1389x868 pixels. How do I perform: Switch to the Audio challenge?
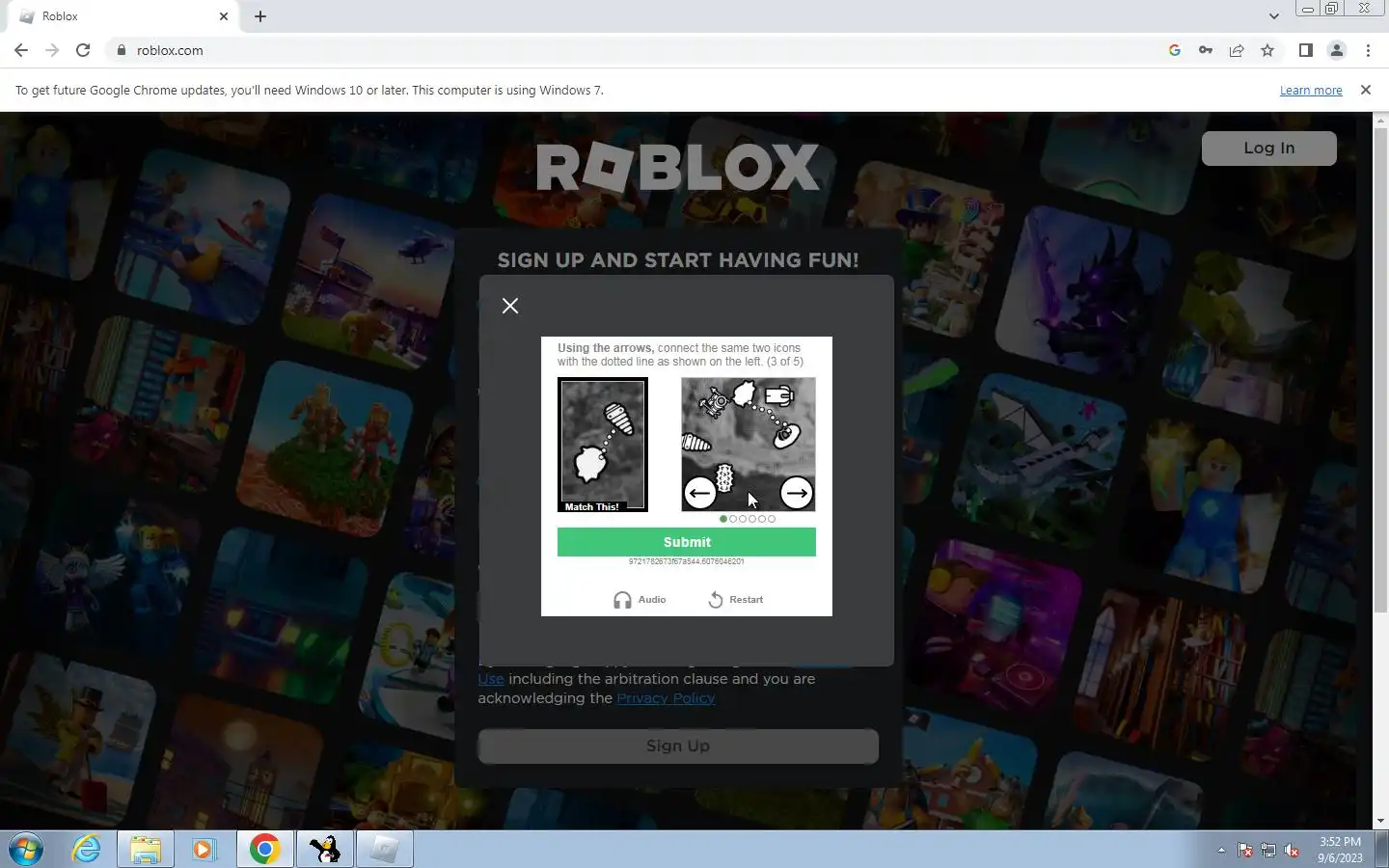tap(640, 600)
